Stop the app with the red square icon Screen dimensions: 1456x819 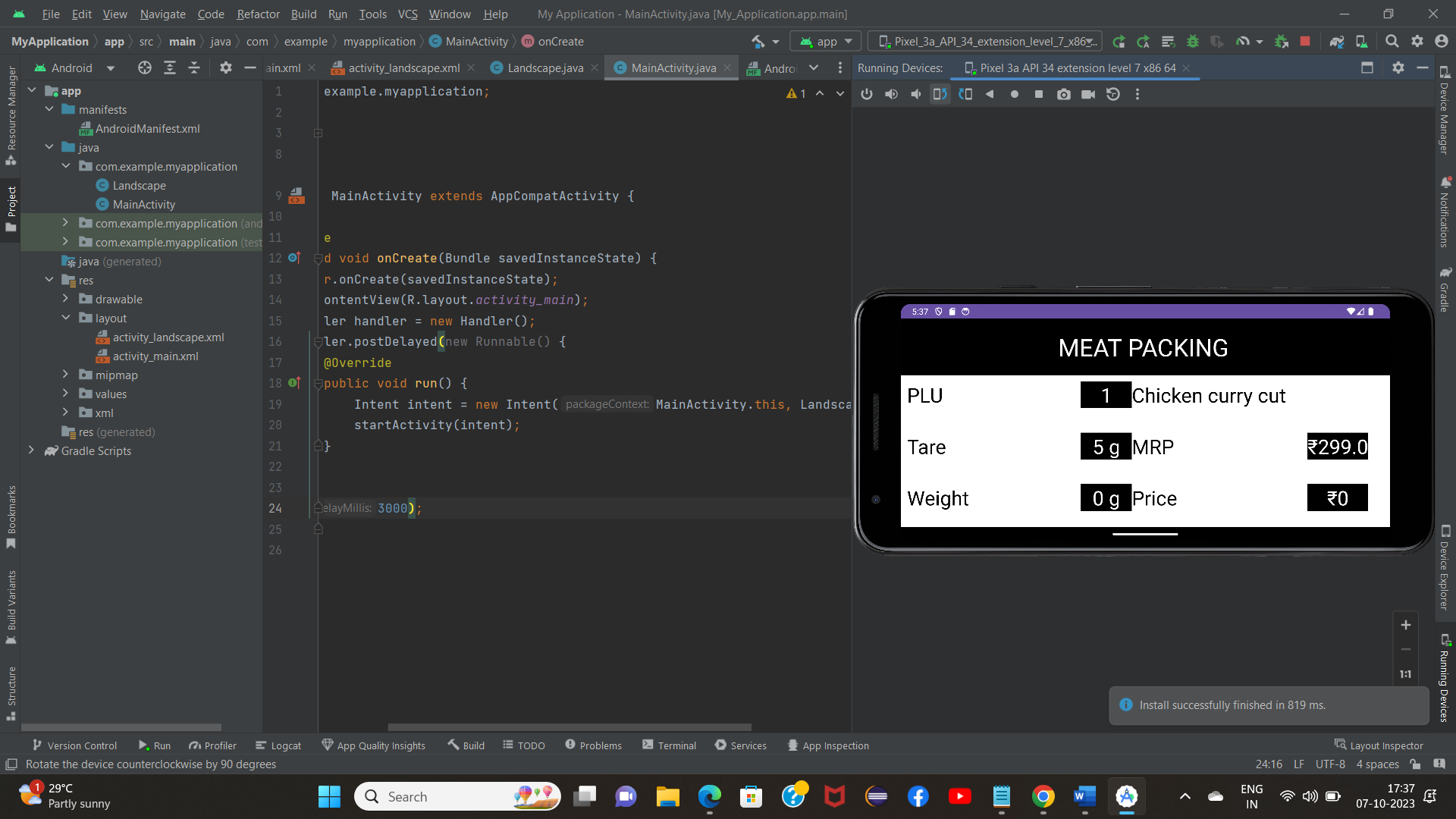1306,41
